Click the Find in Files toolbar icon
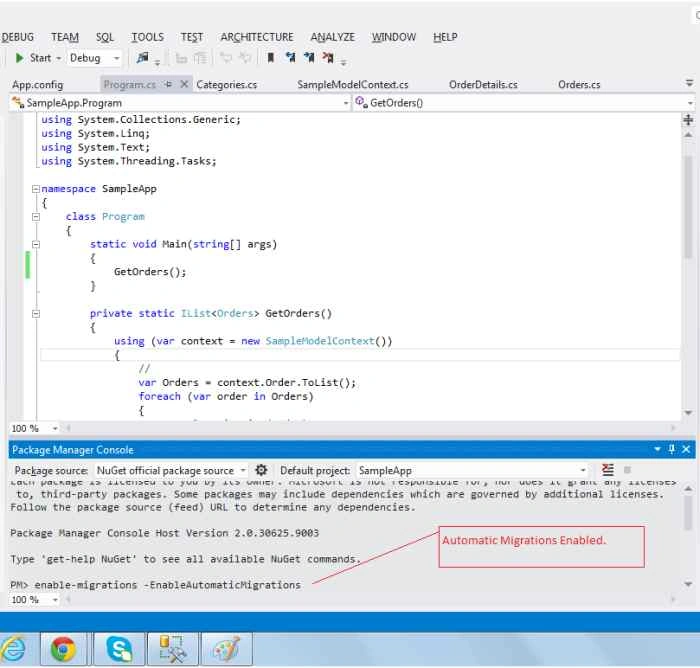Viewport: 700px width, 668px height. (142, 58)
